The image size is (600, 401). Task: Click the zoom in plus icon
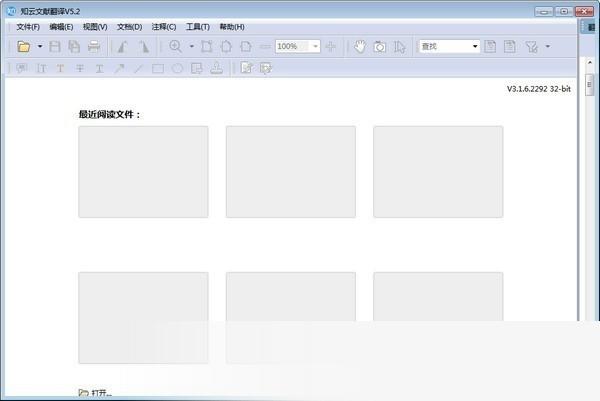coord(331,47)
